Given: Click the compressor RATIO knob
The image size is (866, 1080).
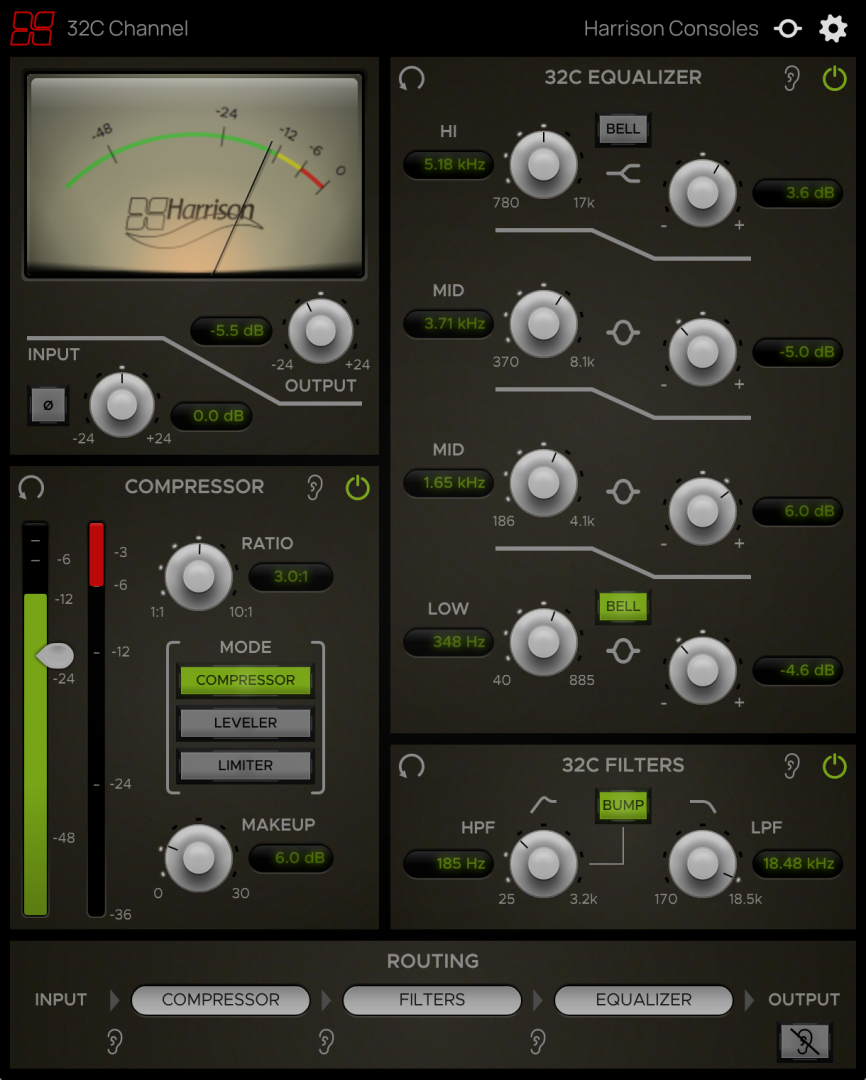Looking at the screenshot, I should pos(198,577).
